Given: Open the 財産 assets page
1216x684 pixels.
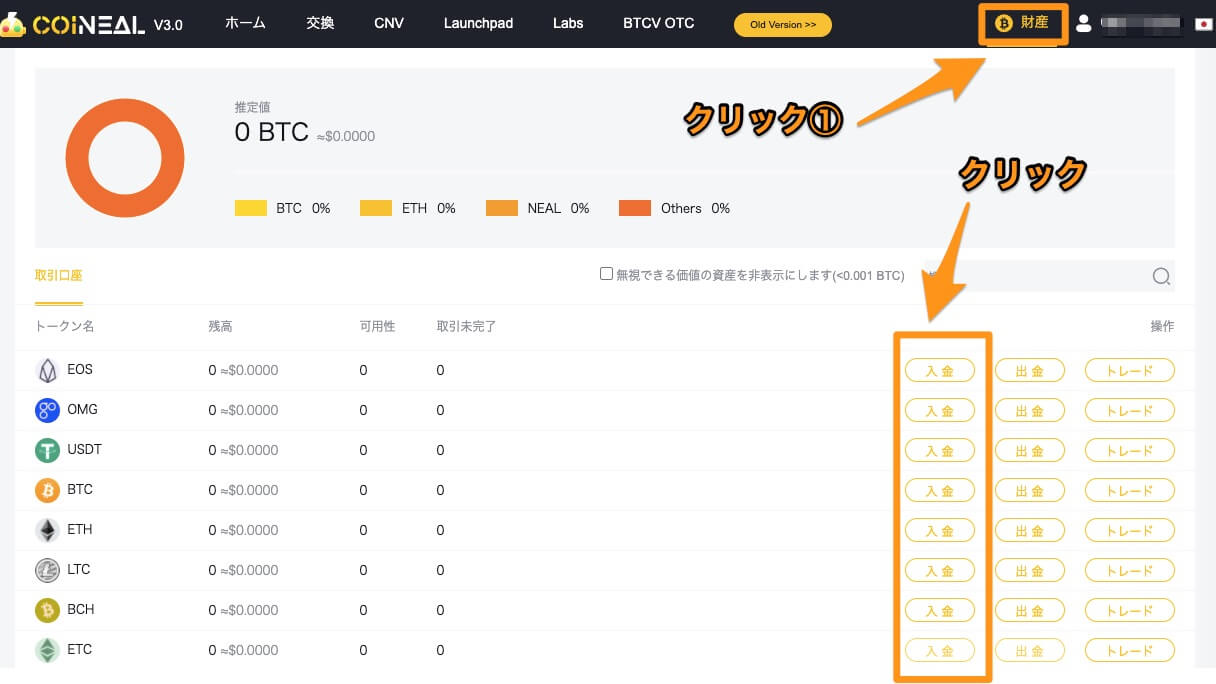Looking at the screenshot, I should (1023, 23).
